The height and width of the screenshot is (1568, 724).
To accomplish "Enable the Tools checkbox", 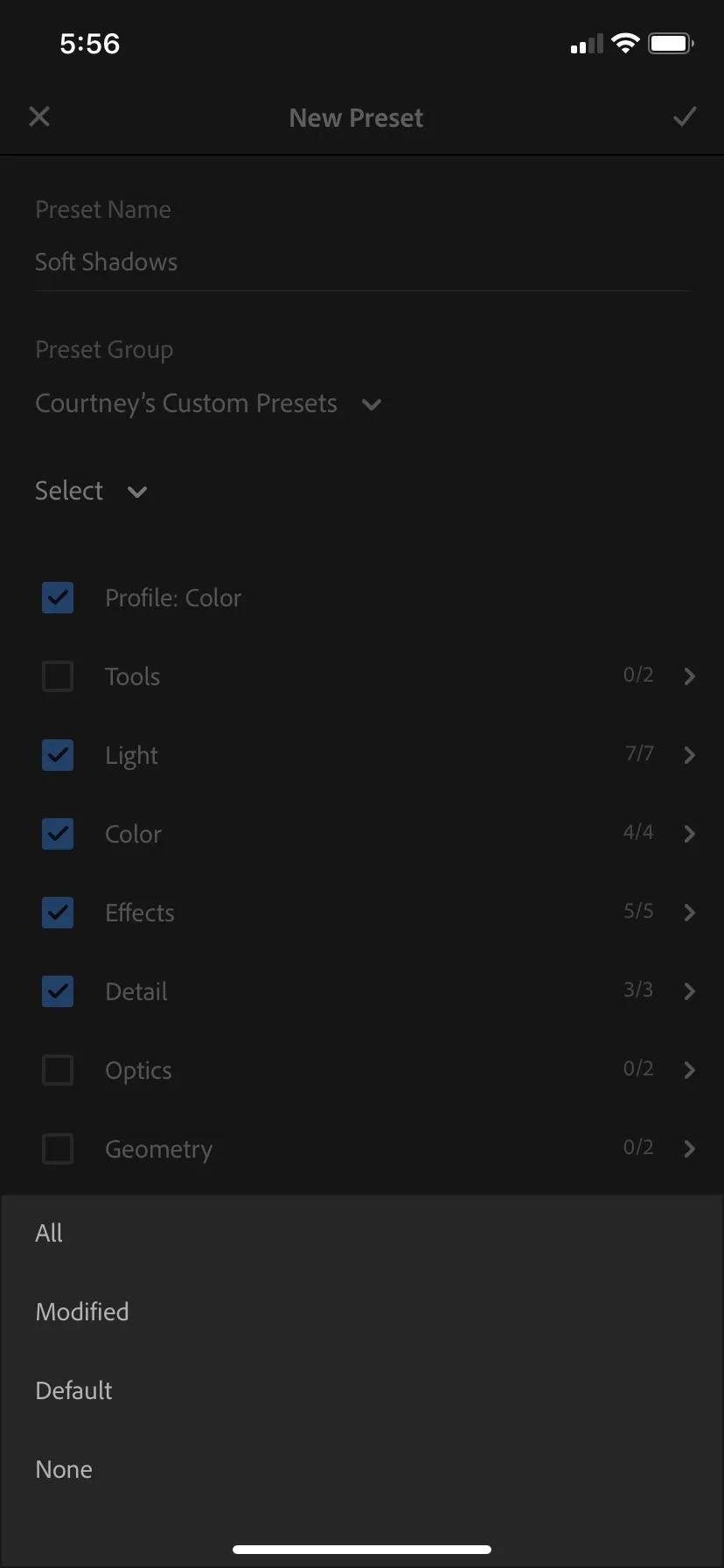I will tap(58, 676).
